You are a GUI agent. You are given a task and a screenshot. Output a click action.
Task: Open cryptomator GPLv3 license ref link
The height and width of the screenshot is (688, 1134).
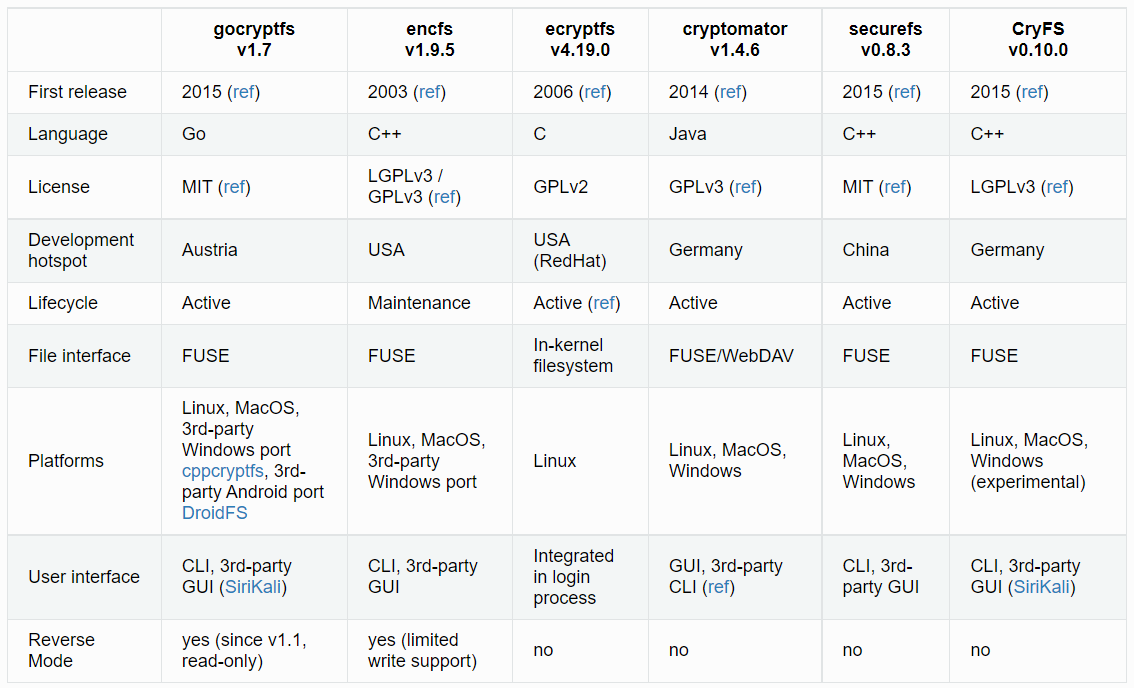[x=746, y=187]
